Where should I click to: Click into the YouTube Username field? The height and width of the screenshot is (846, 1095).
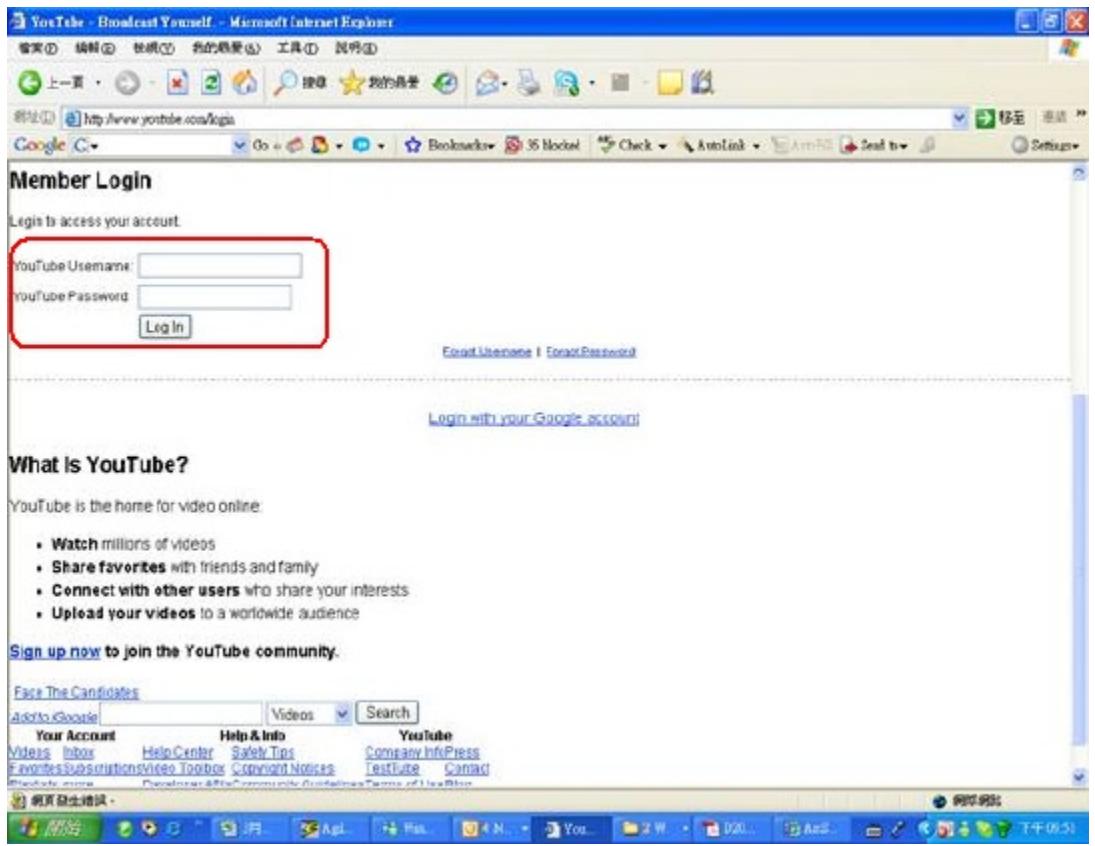click(x=220, y=265)
